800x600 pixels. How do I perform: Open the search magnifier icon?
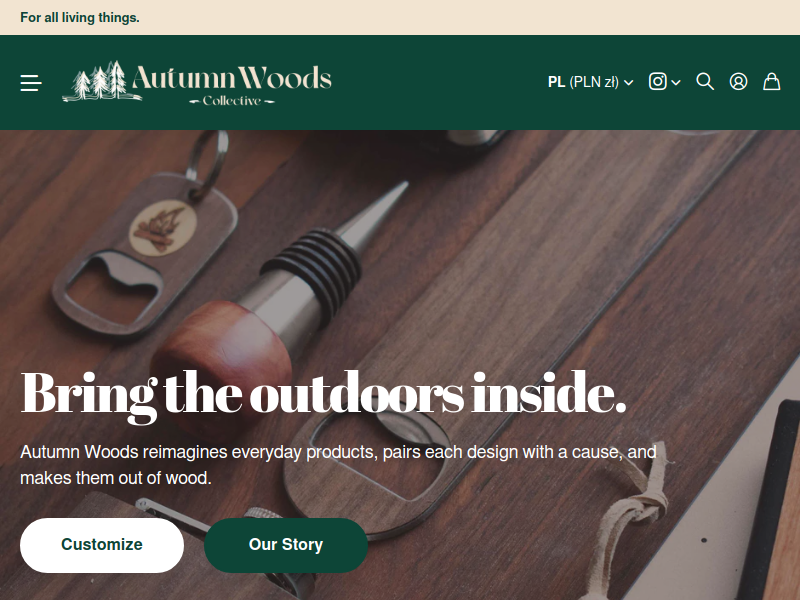705,82
